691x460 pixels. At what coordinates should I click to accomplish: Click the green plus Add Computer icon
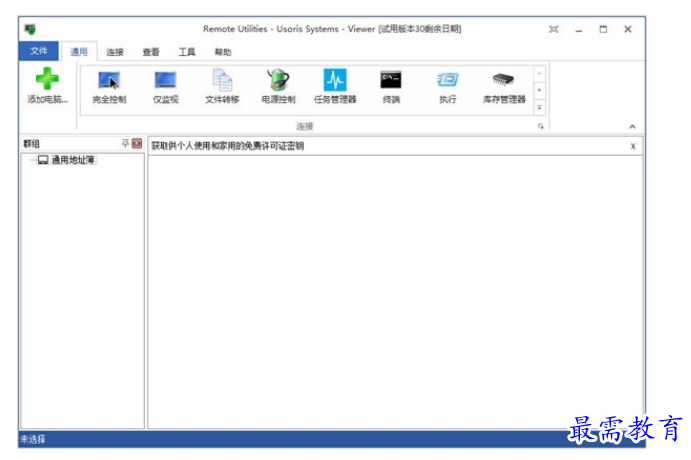click(47, 78)
